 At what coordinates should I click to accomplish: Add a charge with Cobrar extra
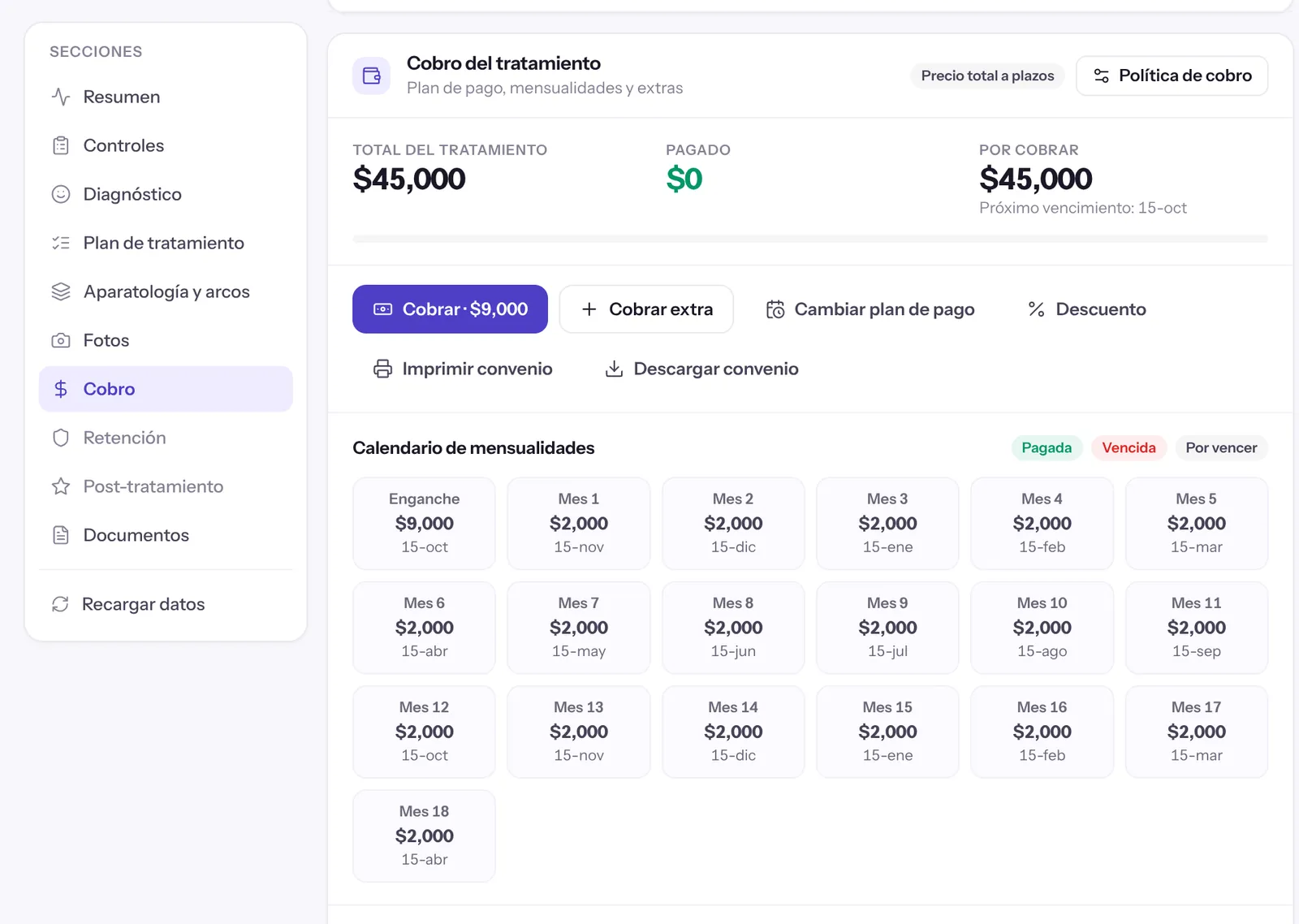(646, 309)
